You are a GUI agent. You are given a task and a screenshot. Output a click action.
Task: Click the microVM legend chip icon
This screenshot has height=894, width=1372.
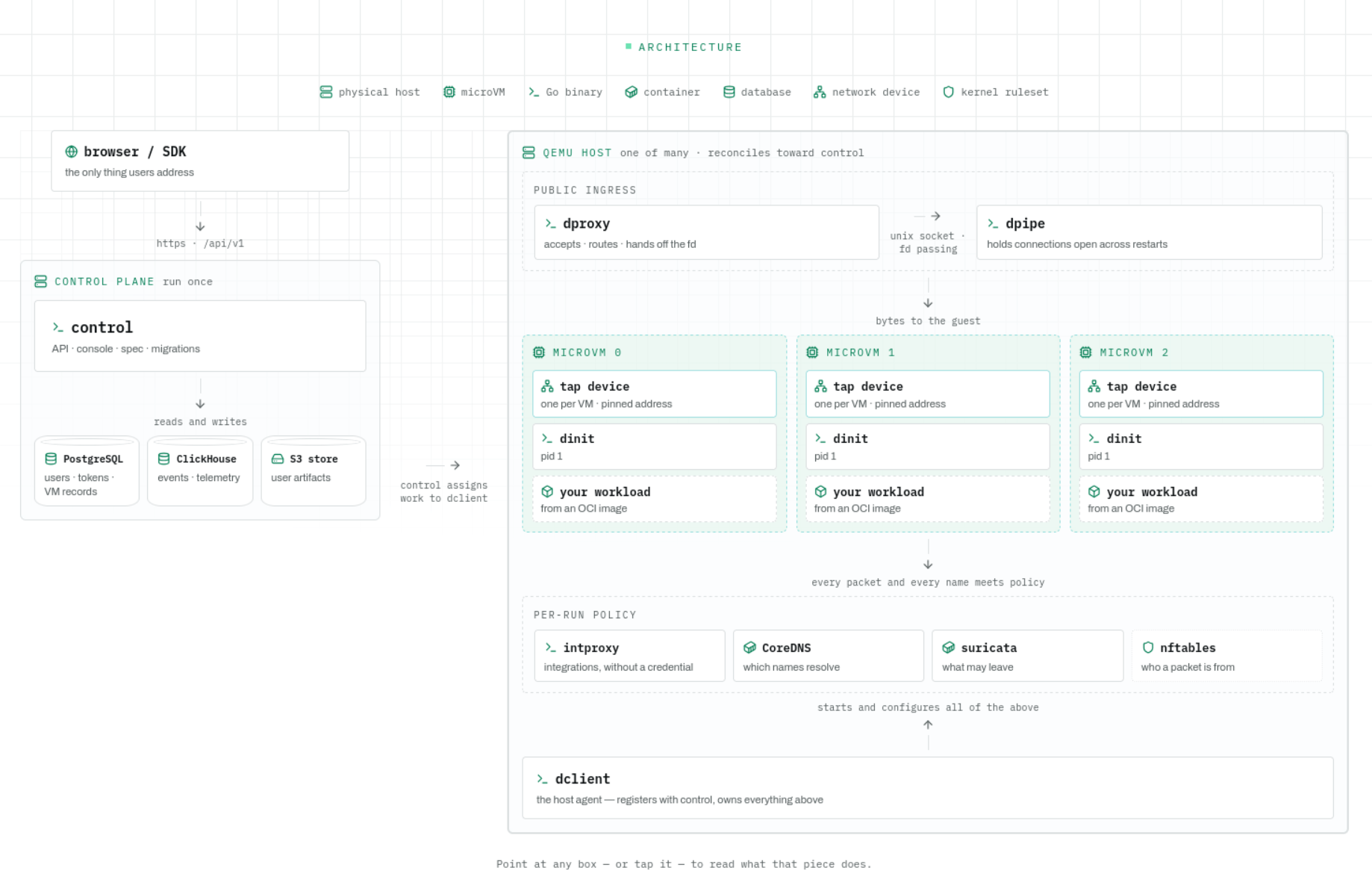pyautogui.click(x=449, y=92)
